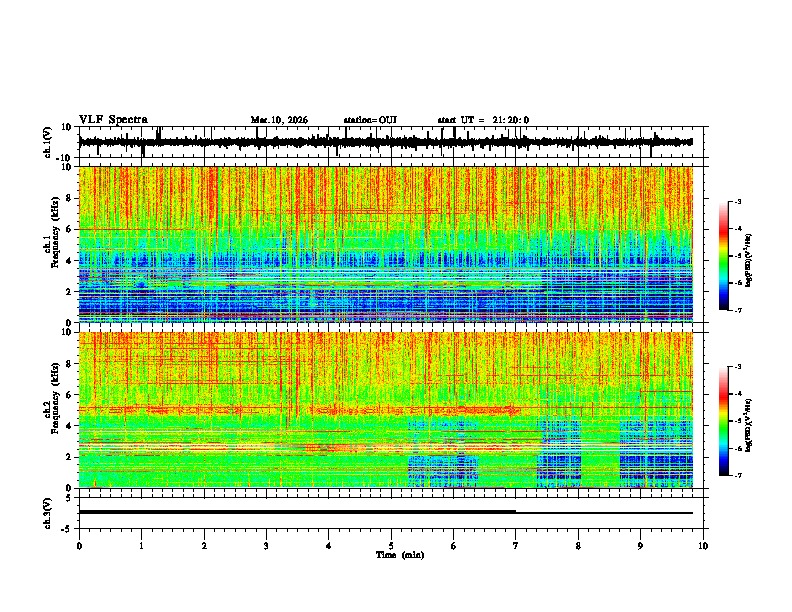Click the ch.2 PSD color scale bar
Image resolution: width=792 pixels, height=612 pixels.
tap(724, 421)
